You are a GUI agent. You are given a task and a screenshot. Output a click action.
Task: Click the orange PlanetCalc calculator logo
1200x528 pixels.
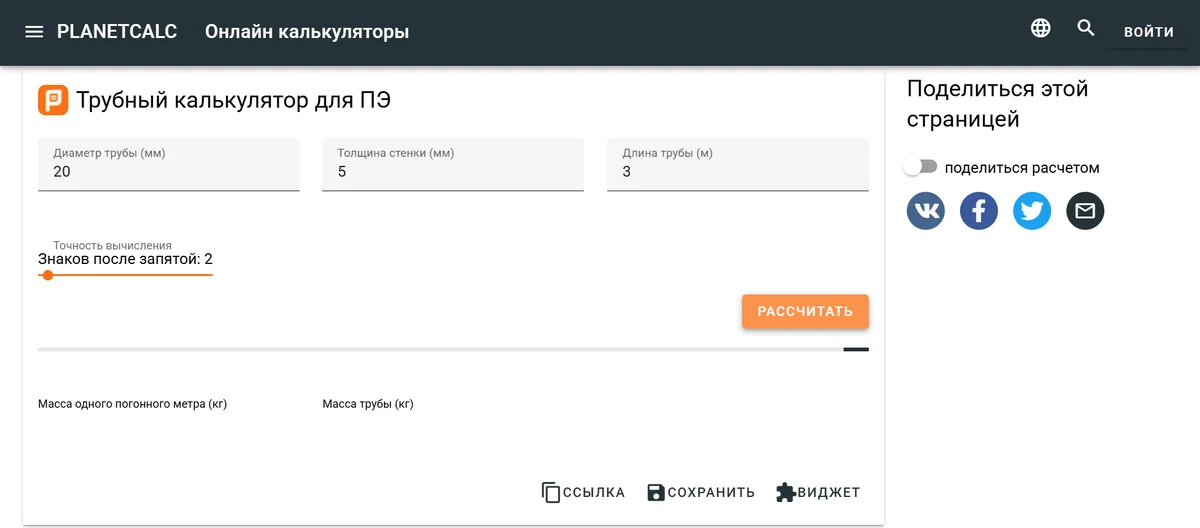coord(53,100)
